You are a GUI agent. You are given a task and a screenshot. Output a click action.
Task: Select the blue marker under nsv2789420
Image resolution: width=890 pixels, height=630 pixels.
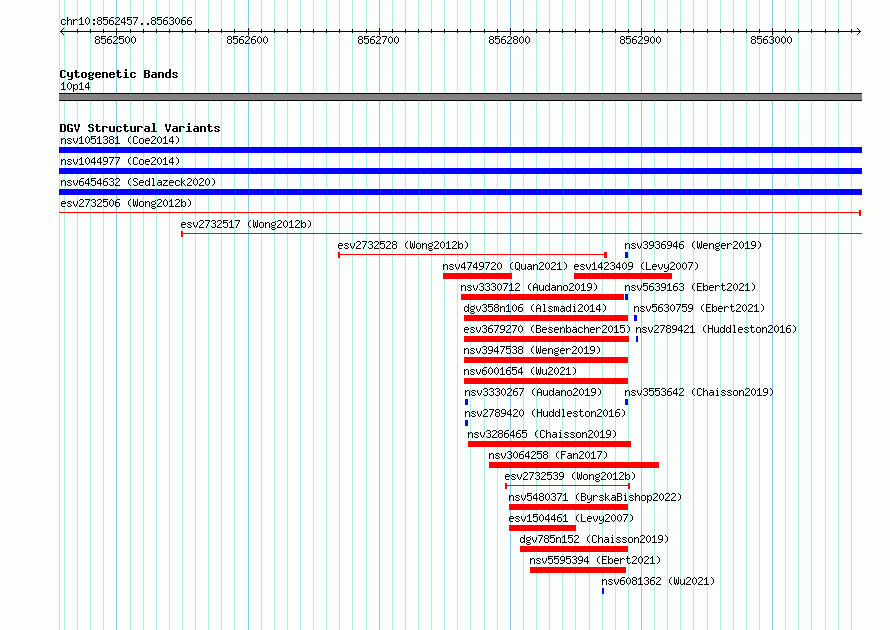click(467, 423)
